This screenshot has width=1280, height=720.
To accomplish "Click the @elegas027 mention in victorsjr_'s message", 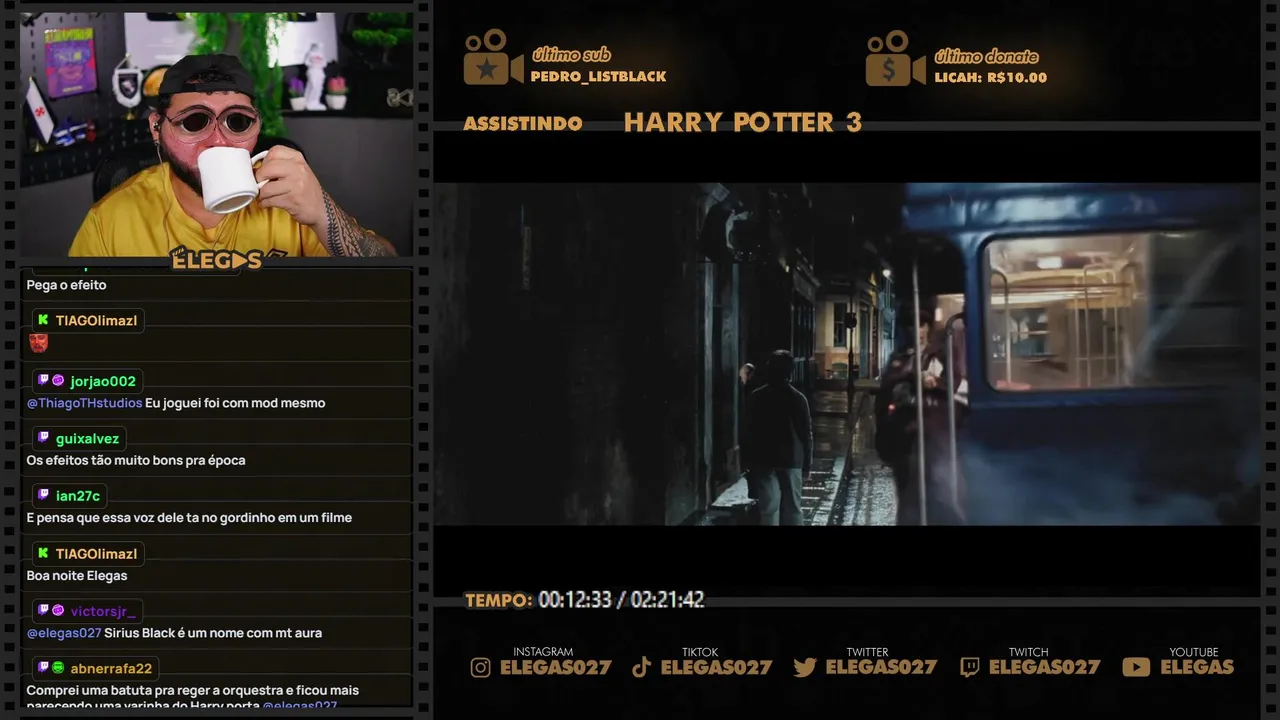I will 64,633.
